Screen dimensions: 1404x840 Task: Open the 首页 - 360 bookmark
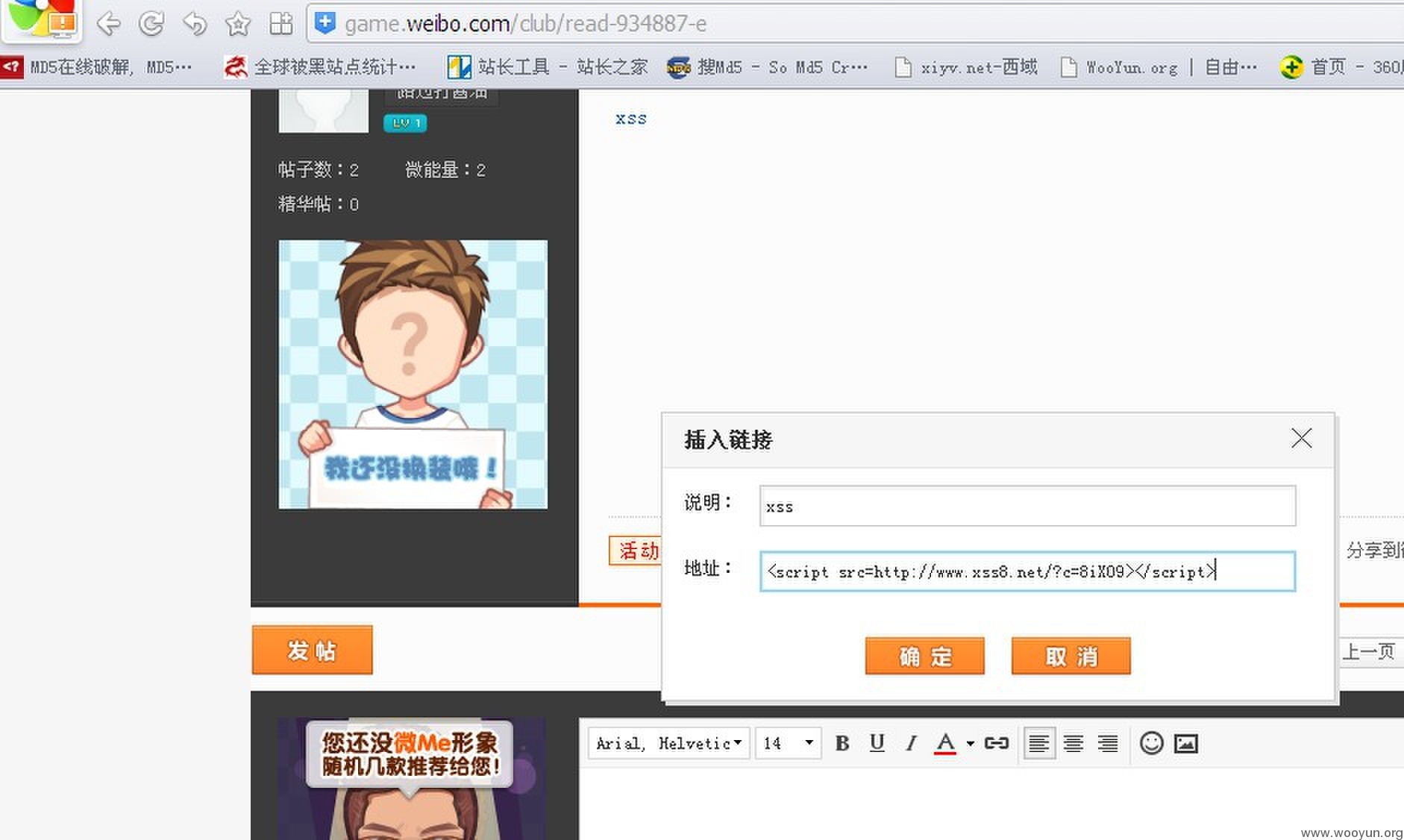(x=1341, y=67)
